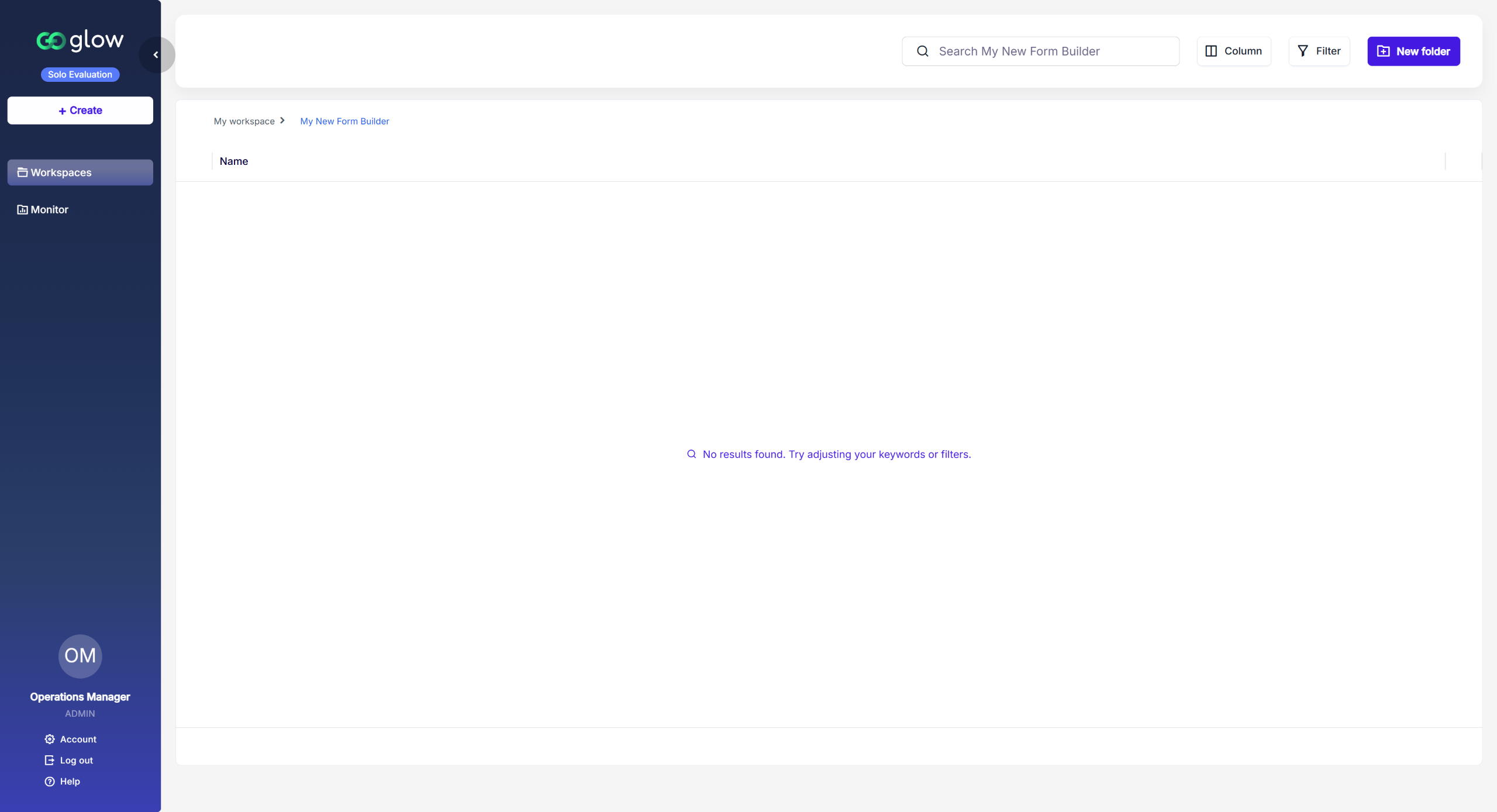The image size is (1497, 812).
Task: Click the New folder plus icon
Action: [1383, 51]
